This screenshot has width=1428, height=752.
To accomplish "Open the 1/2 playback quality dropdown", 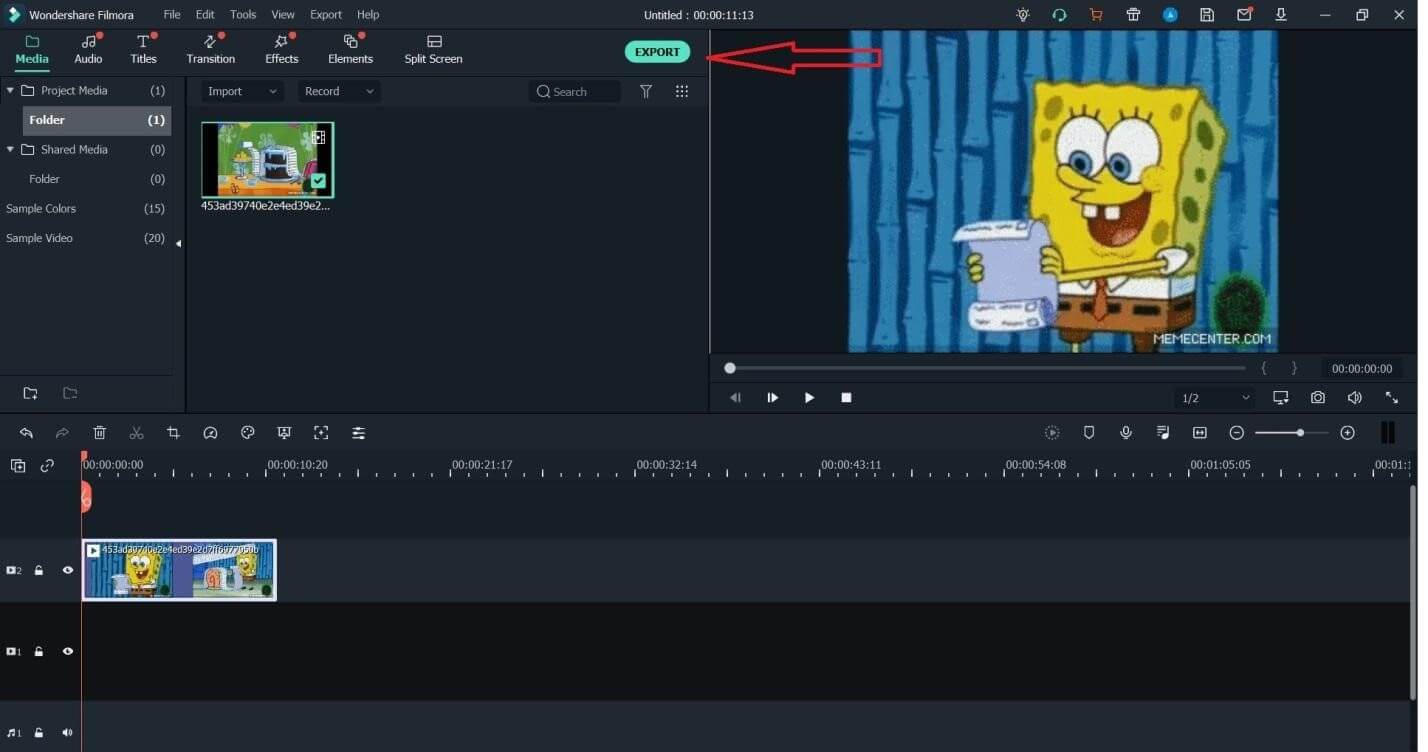I will click(x=1215, y=398).
